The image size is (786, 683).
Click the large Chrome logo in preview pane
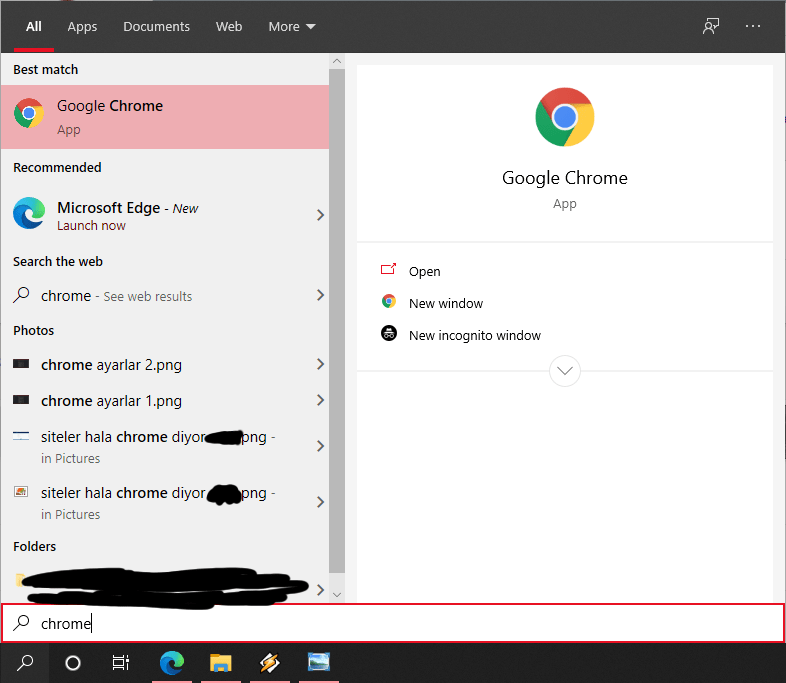(x=564, y=117)
